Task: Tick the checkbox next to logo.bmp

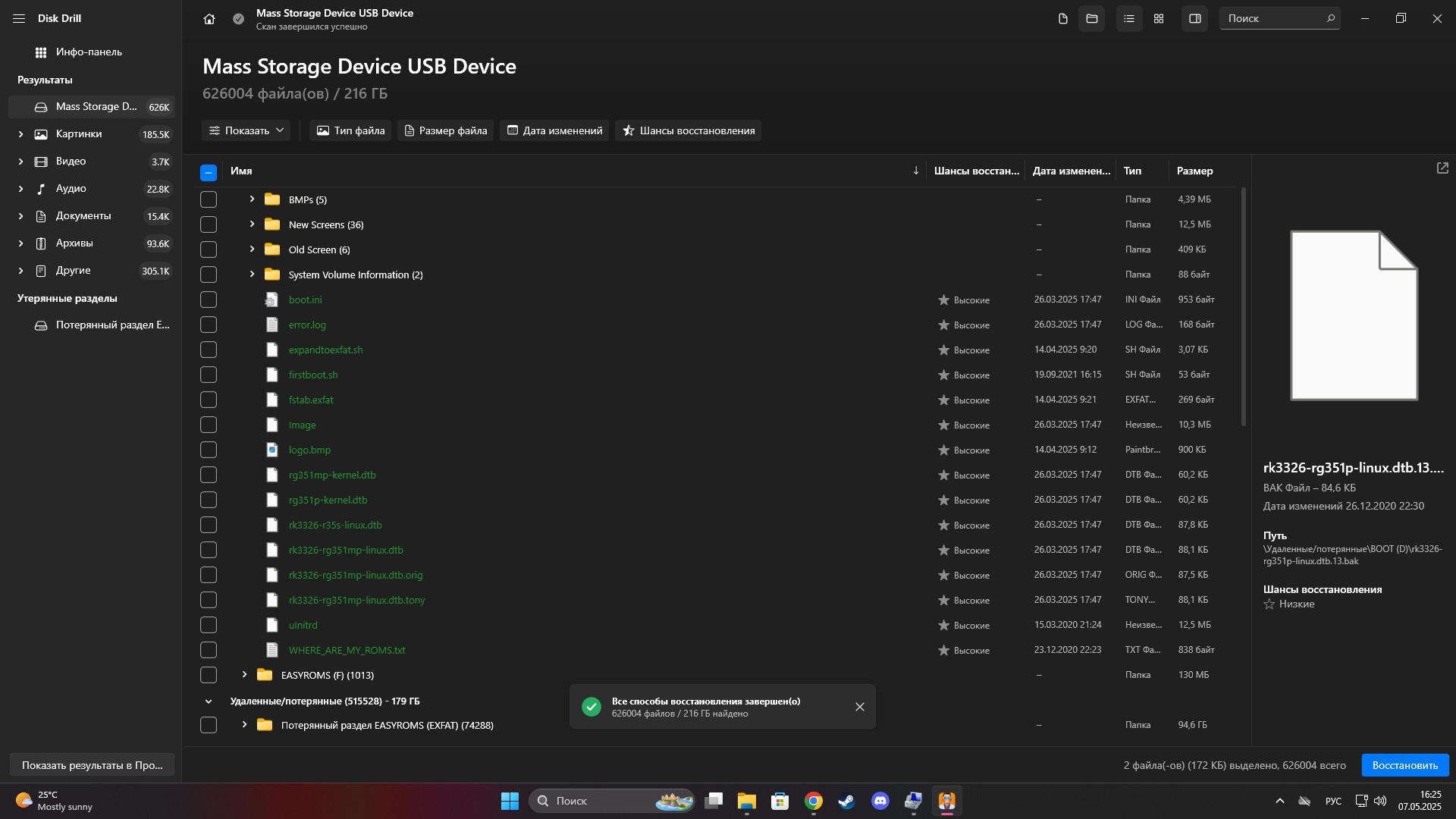Action: point(209,450)
